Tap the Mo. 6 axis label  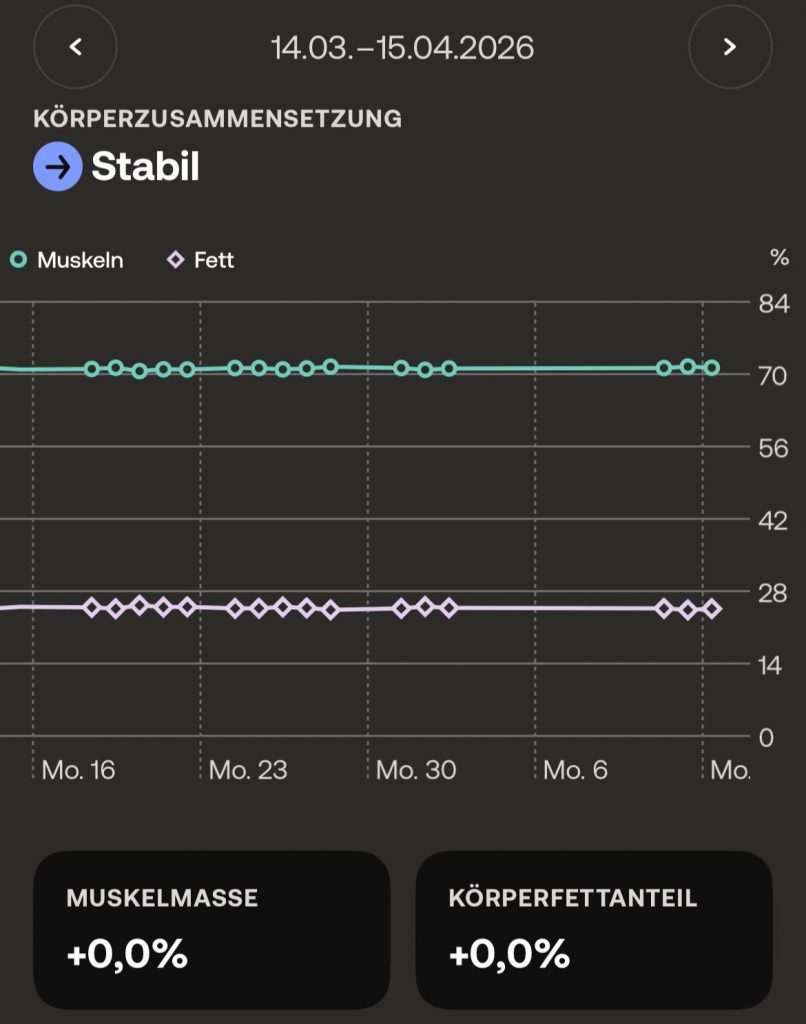[x=575, y=771]
